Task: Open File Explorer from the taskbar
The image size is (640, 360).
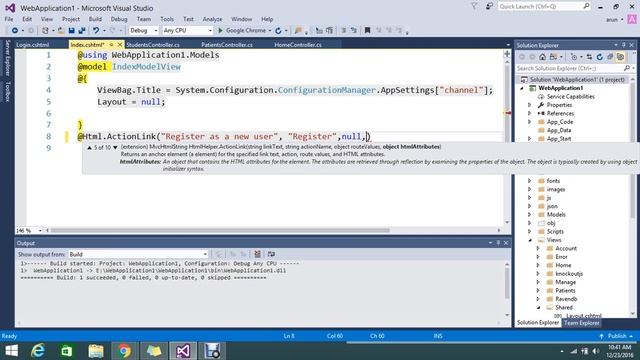Action: tap(96, 351)
